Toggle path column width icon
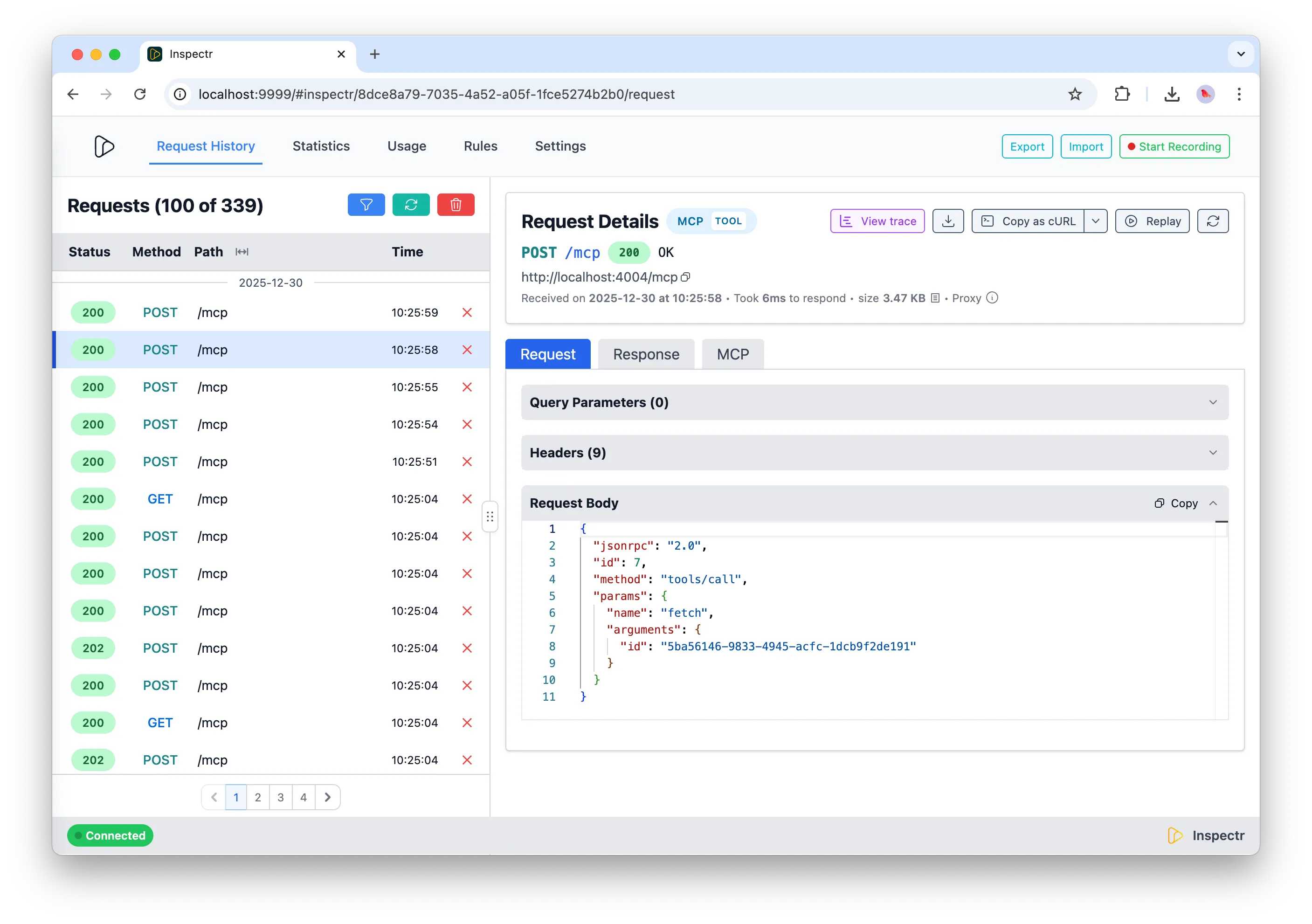The image size is (1312, 924). click(242, 252)
